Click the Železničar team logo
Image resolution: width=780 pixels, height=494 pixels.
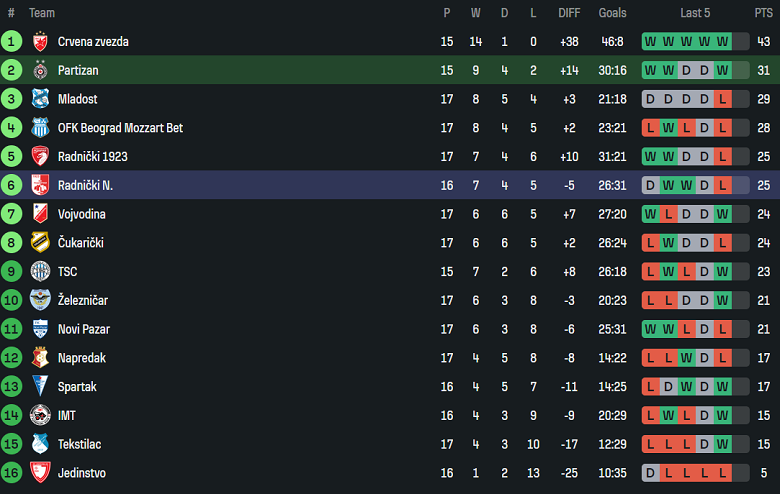point(40,300)
